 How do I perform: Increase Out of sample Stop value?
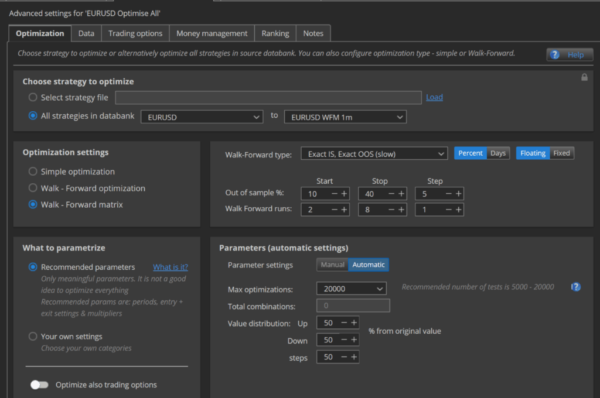click(x=401, y=194)
